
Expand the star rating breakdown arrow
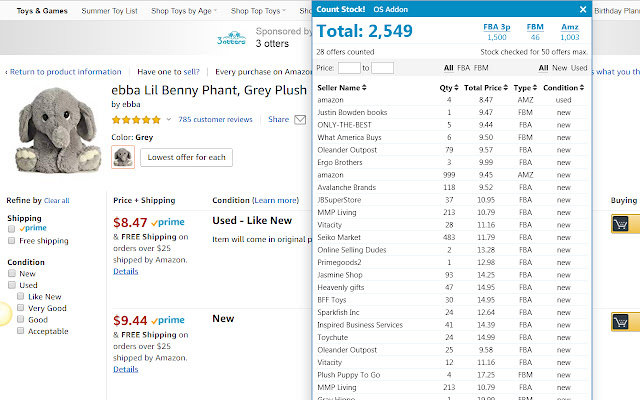[x=171, y=120]
